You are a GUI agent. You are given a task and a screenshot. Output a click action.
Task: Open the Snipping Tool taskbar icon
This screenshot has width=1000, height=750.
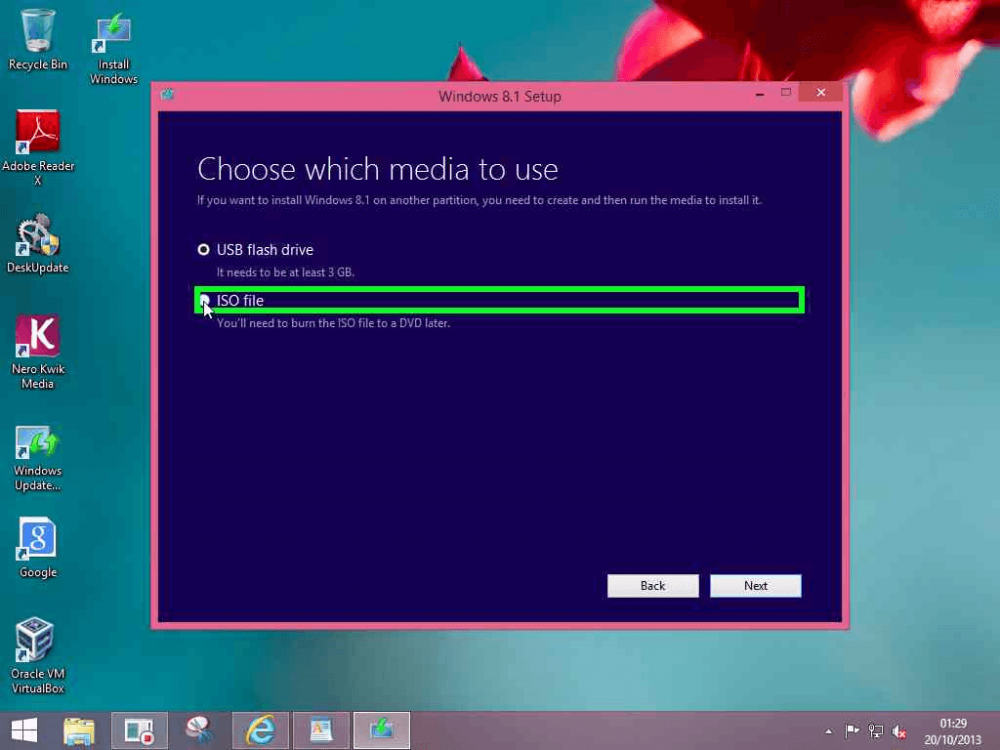coord(200,731)
